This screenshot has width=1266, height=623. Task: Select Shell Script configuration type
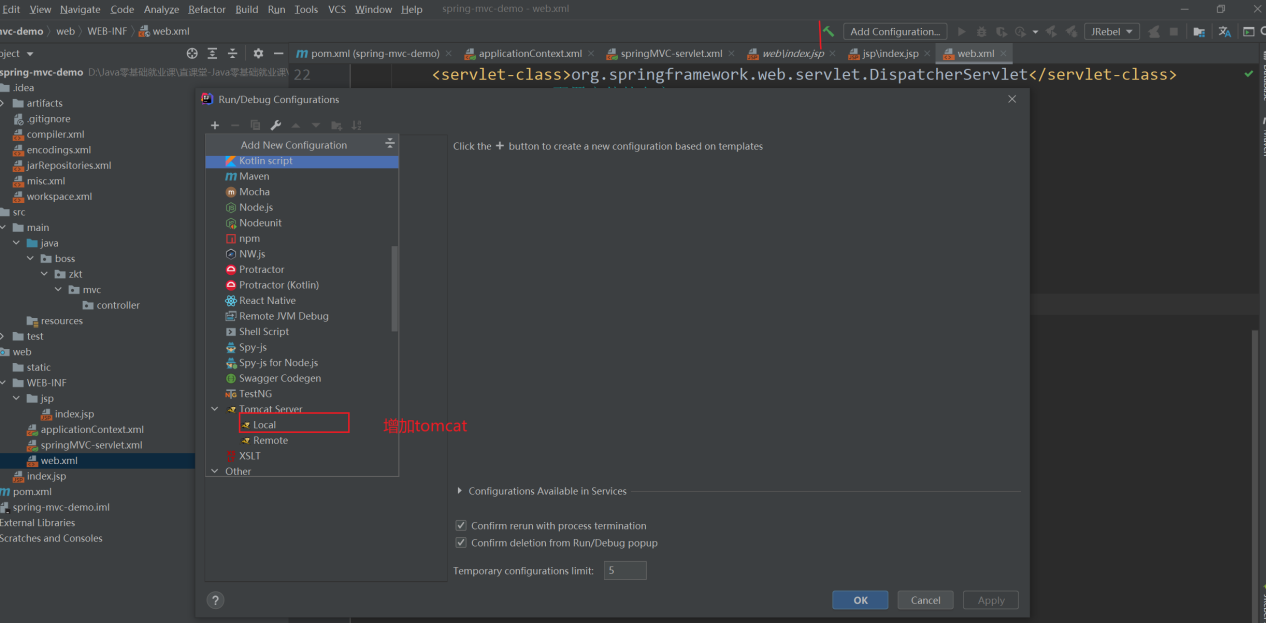(302, 331)
